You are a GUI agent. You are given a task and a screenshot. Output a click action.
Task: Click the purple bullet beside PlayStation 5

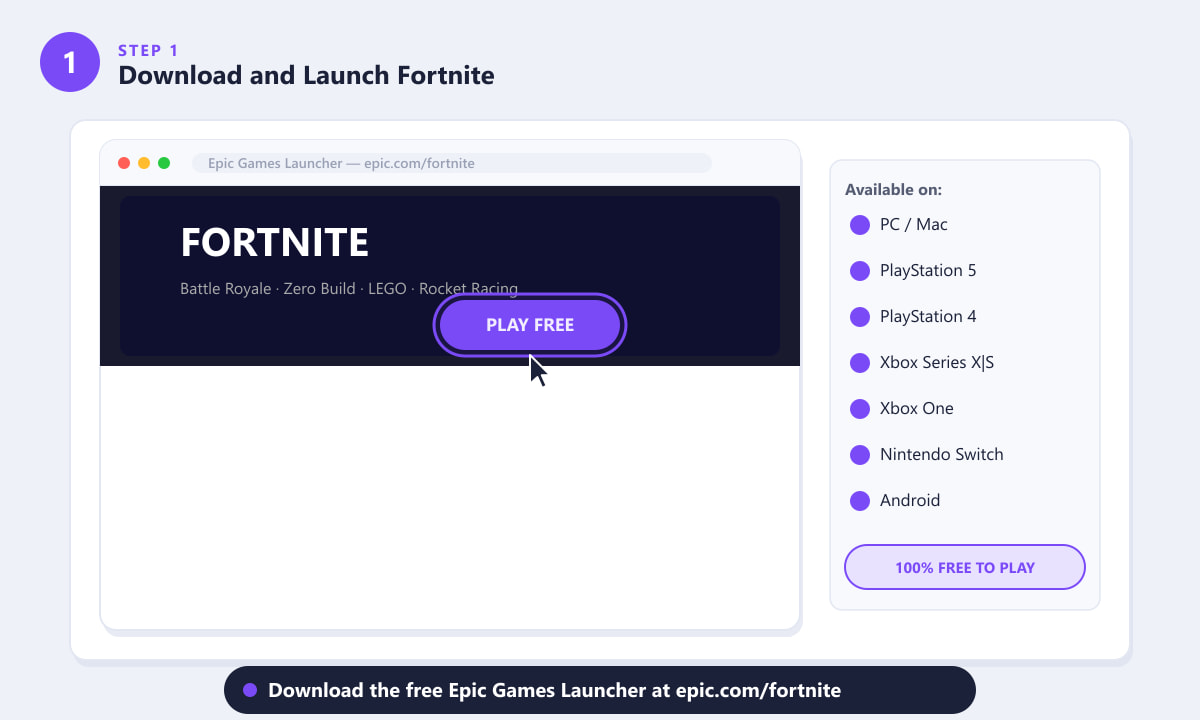[860, 271]
